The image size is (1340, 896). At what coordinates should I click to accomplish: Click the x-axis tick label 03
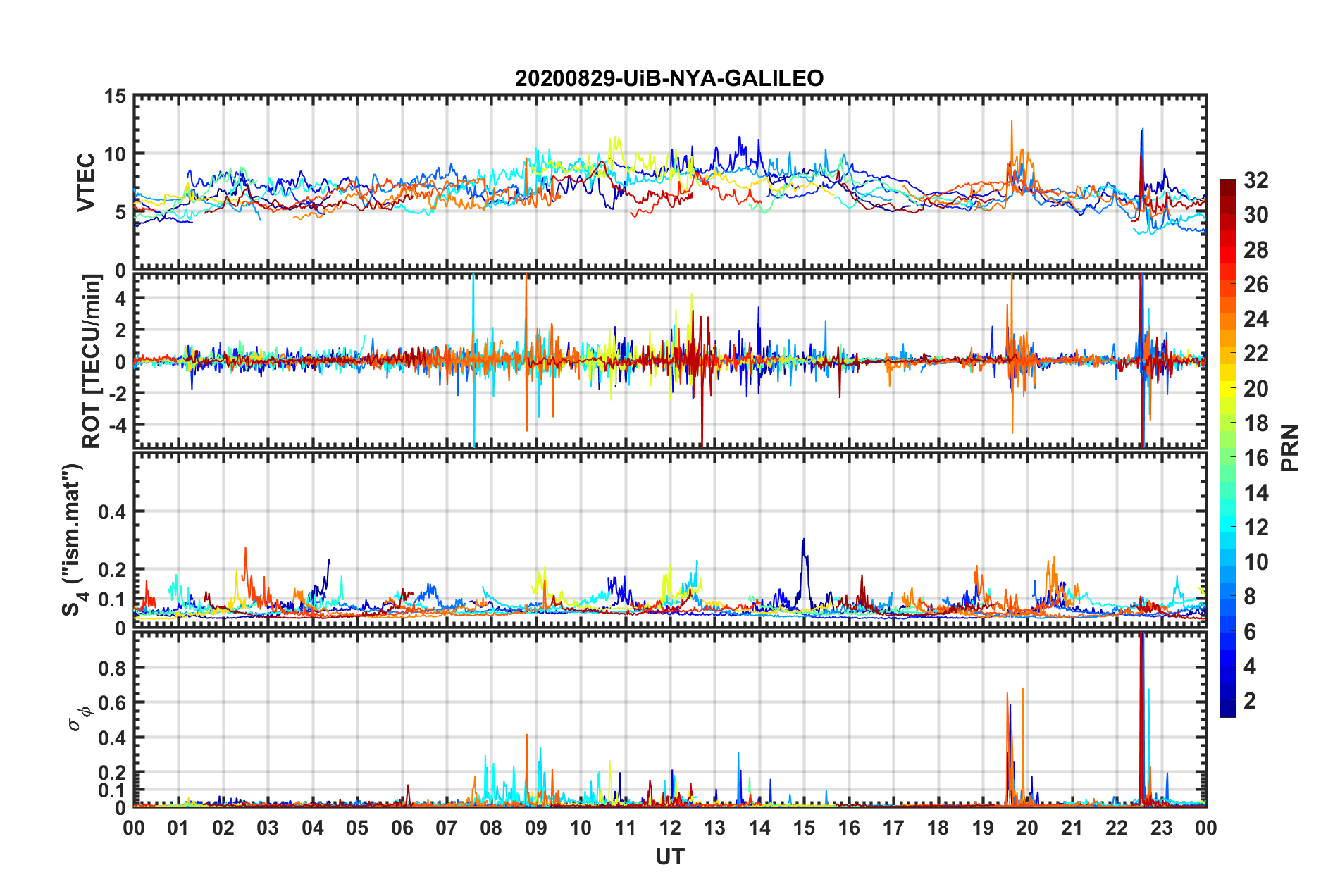[x=268, y=828]
